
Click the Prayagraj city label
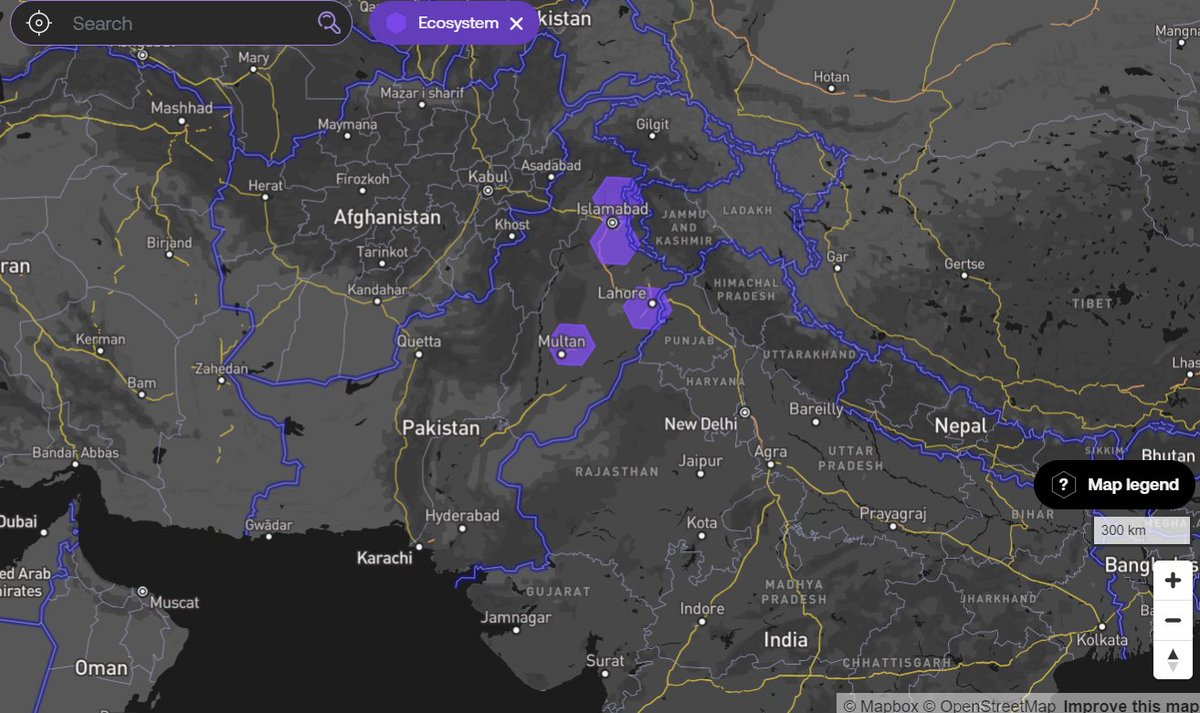point(893,514)
